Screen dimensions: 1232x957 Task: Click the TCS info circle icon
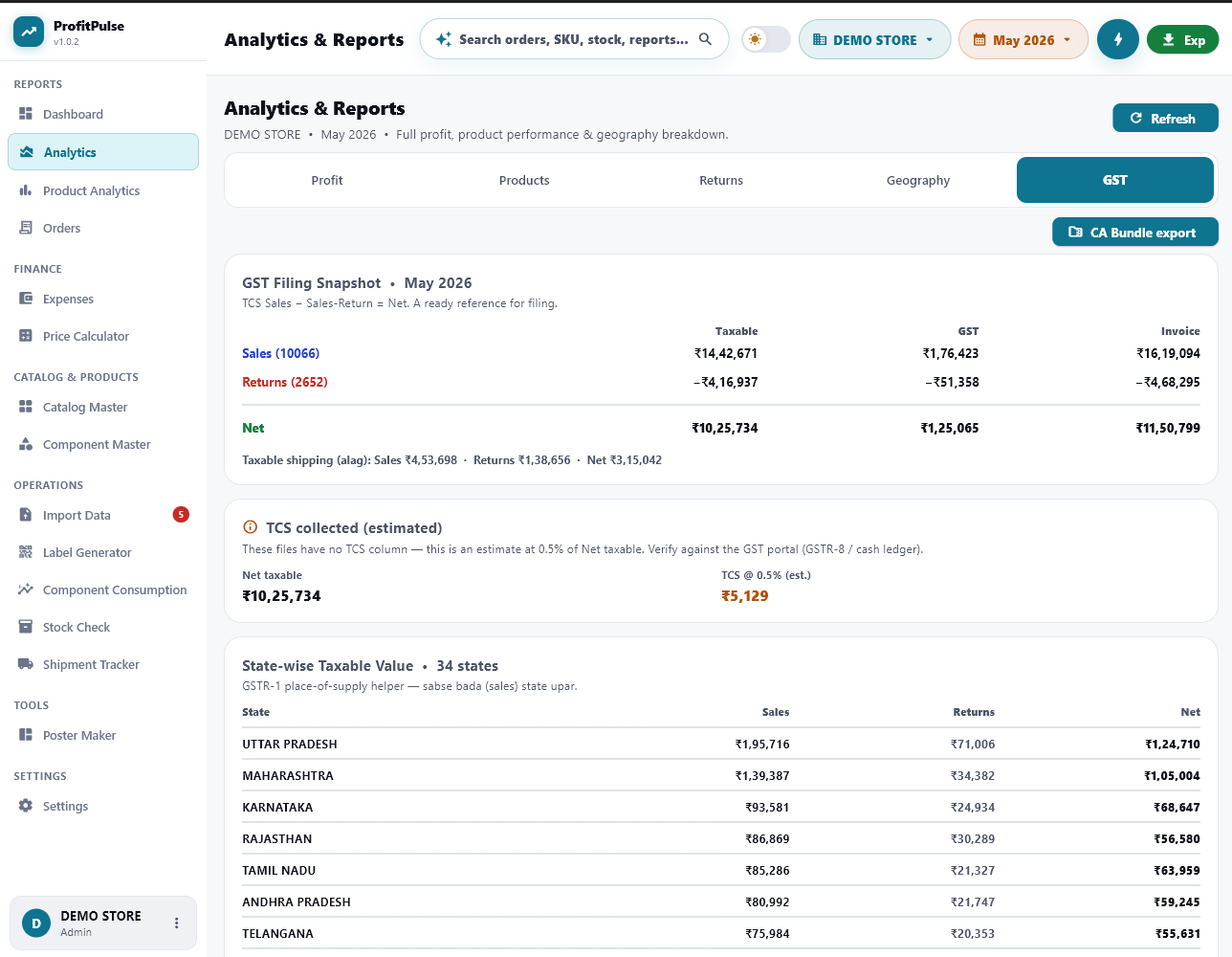pyautogui.click(x=251, y=527)
